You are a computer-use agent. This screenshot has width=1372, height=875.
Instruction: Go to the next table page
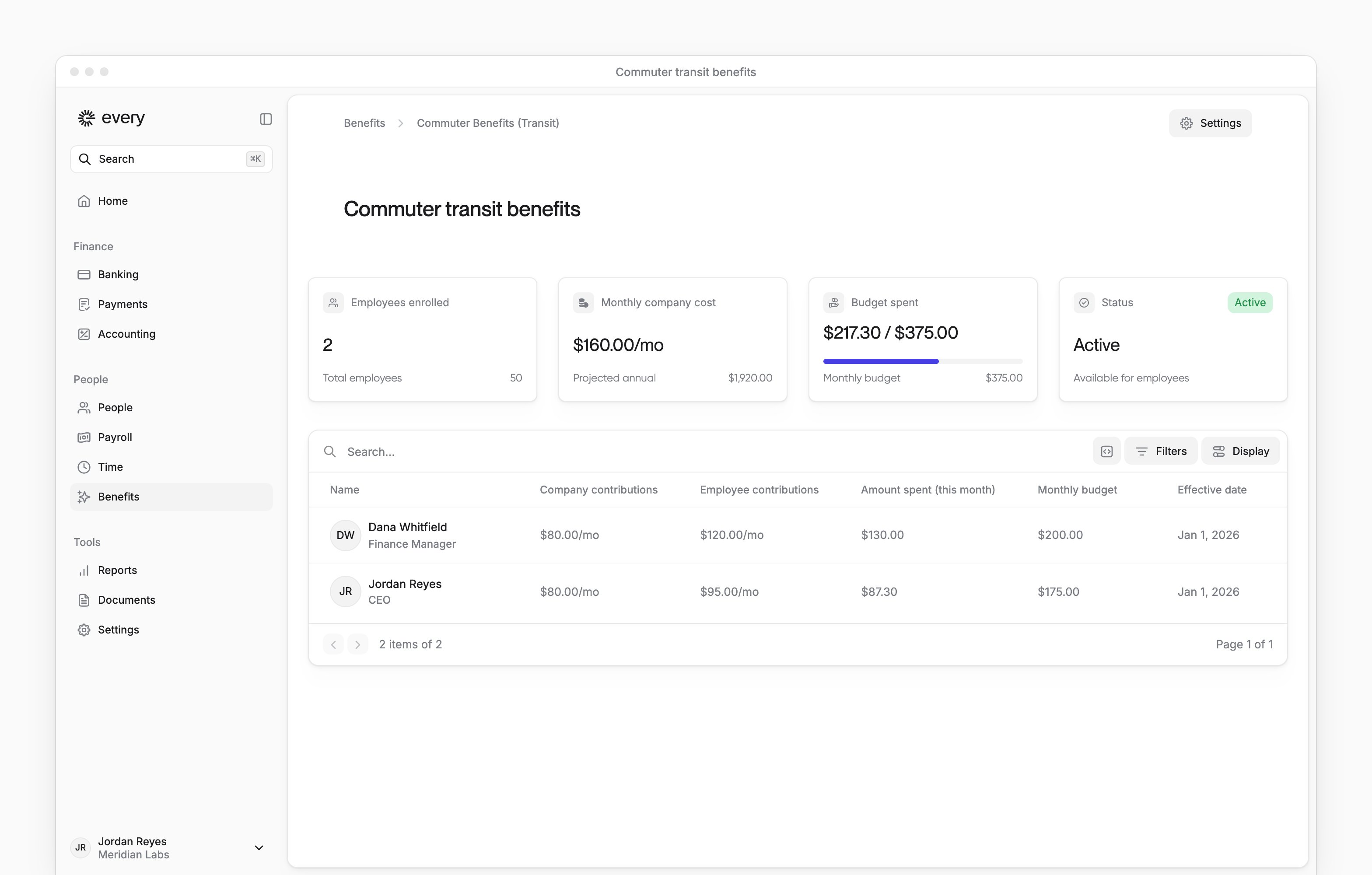pyautogui.click(x=357, y=644)
